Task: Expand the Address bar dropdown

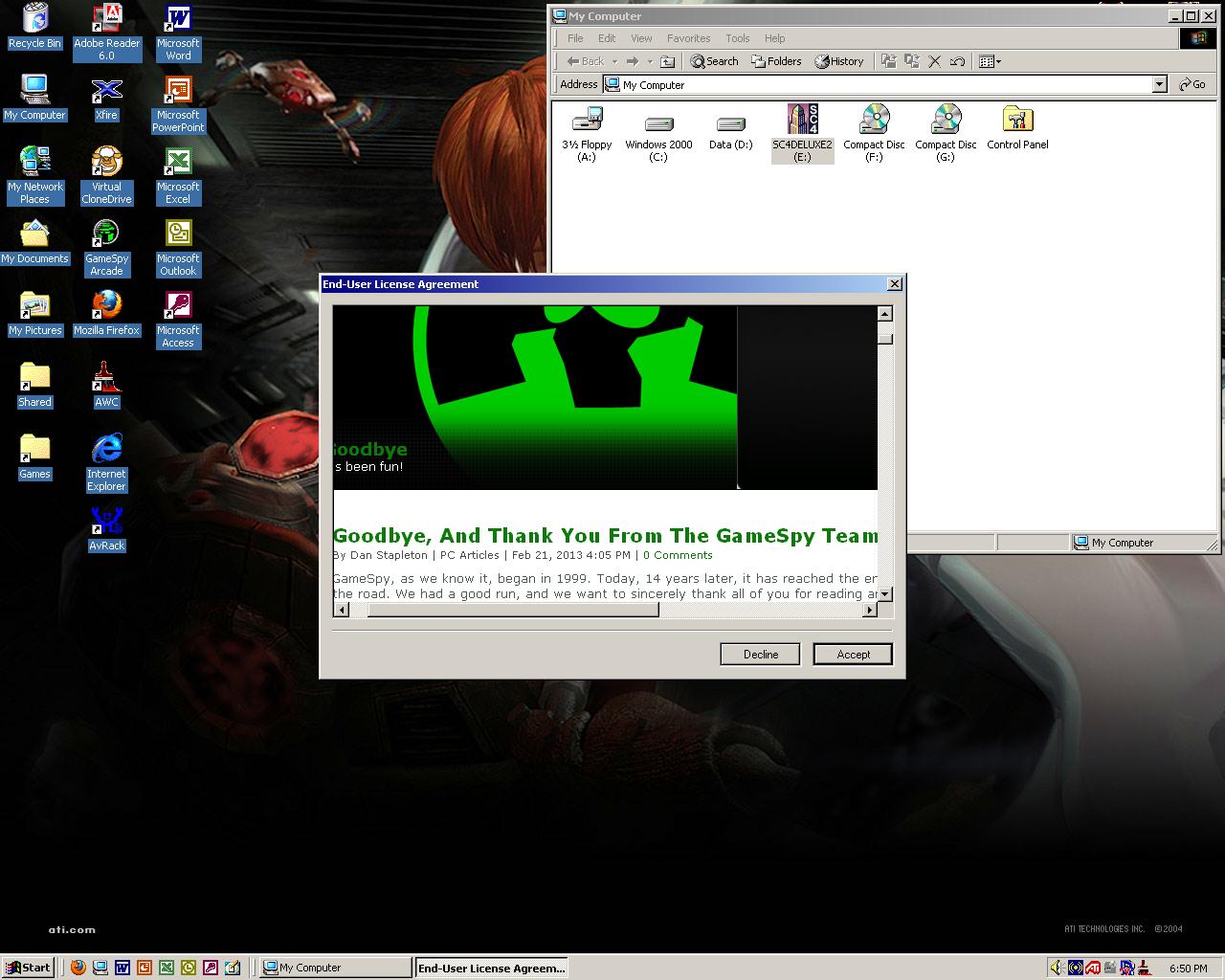Action: (1159, 84)
